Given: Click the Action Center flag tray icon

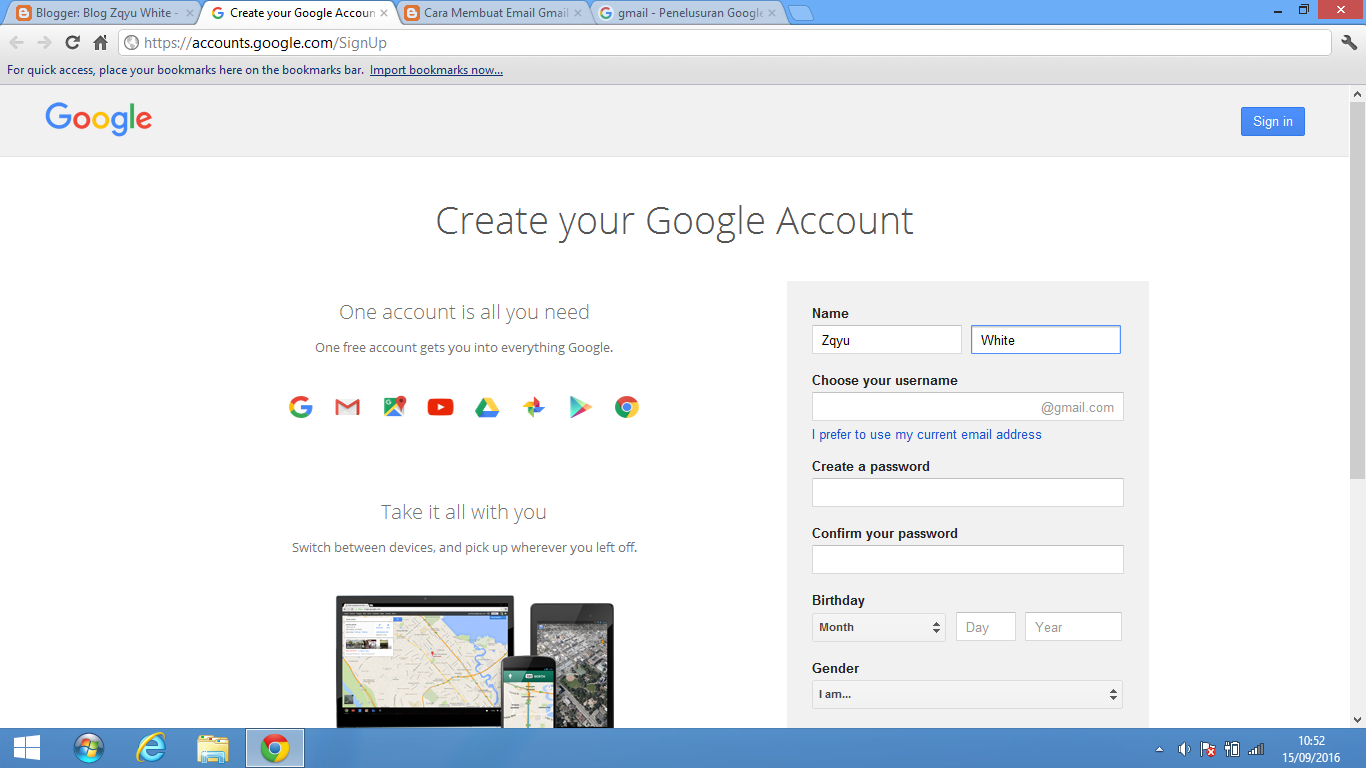Looking at the screenshot, I should click(1208, 749).
